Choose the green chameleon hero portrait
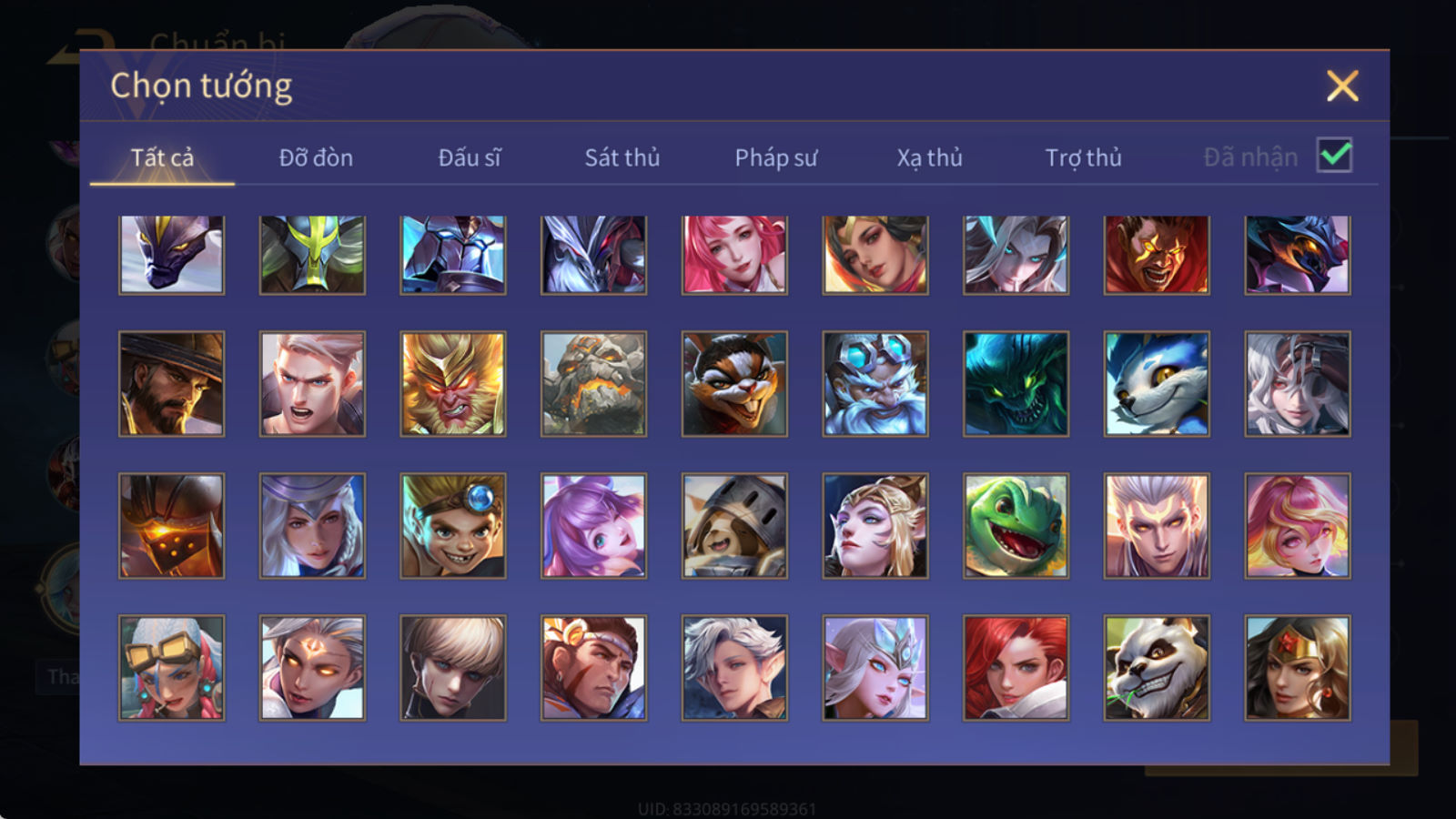The width and height of the screenshot is (1456, 819). [x=1016, y=526]
